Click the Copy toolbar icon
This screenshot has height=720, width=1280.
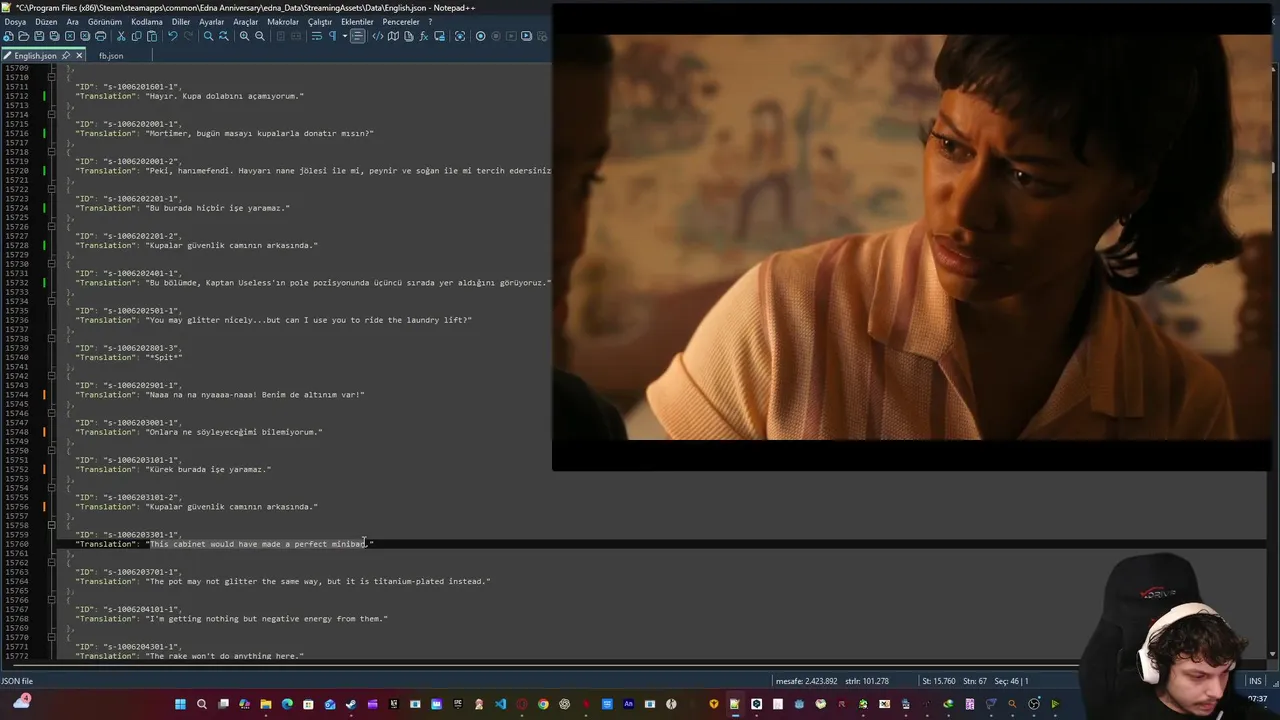pyautogui.click(x=137, y=36)
